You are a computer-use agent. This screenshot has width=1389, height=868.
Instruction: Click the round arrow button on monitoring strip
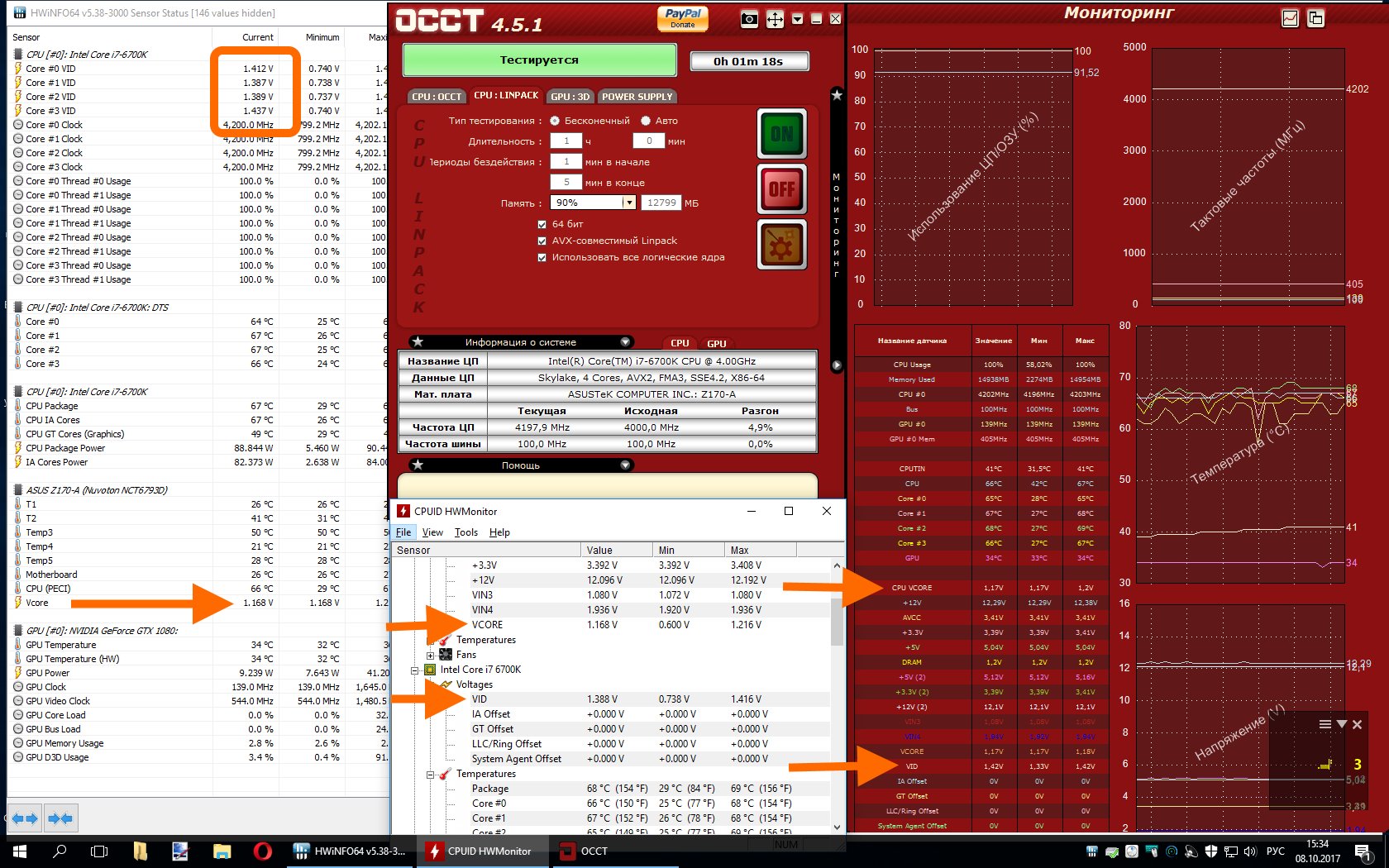coord(837,365)
